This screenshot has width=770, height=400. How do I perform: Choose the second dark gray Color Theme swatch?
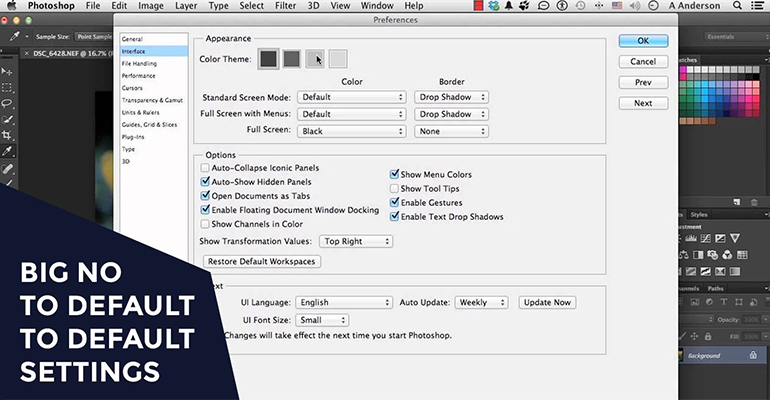coord(292,59)
